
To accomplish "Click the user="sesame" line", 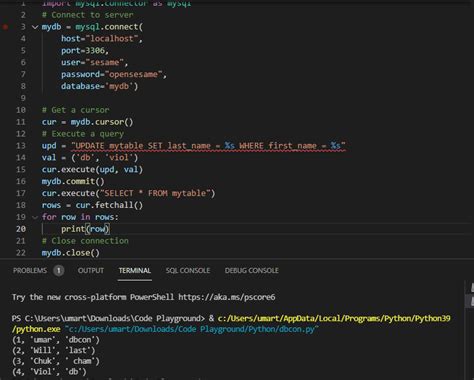I will pyautogui.click(x=94, y=63).
